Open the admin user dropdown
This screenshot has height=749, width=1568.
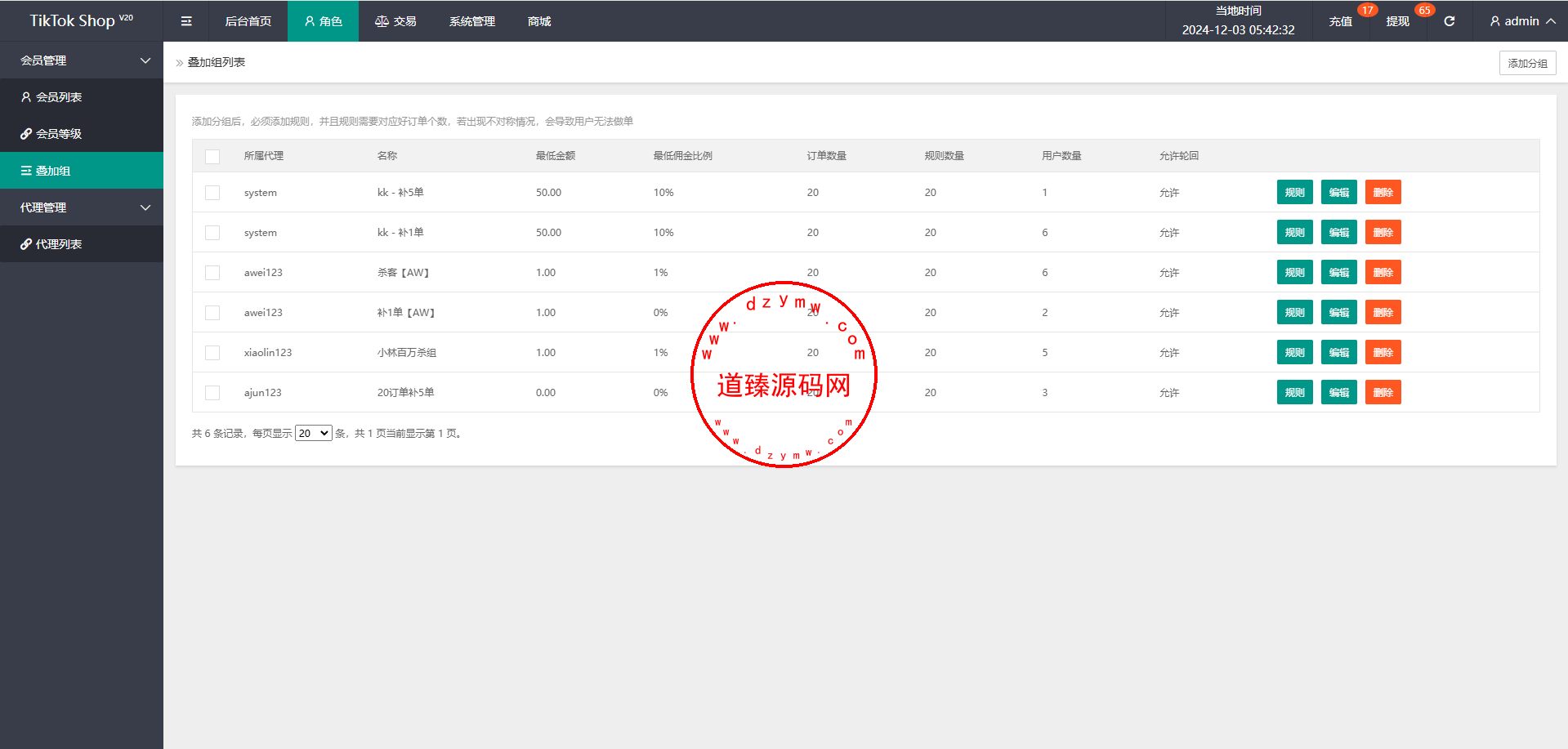[1521, 21]
